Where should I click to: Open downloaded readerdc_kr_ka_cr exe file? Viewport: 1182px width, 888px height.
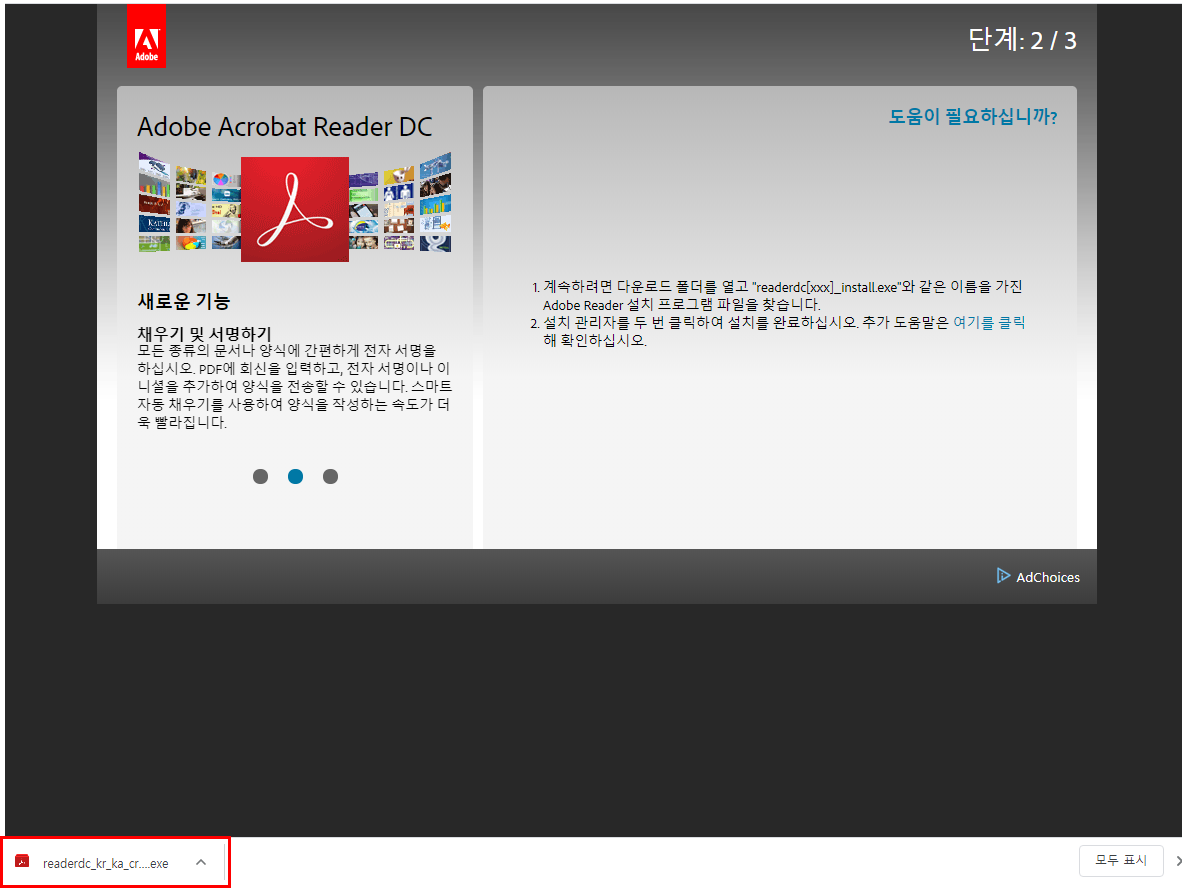pos(106,863)
